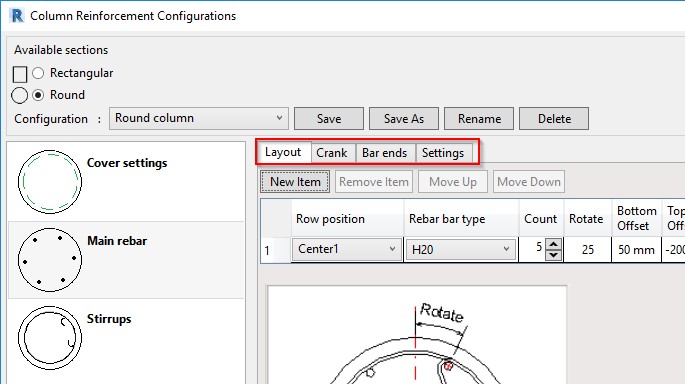Open Rebar bar type dropdown showing H20
Screen dimensions: 685x384
(461, 249)
